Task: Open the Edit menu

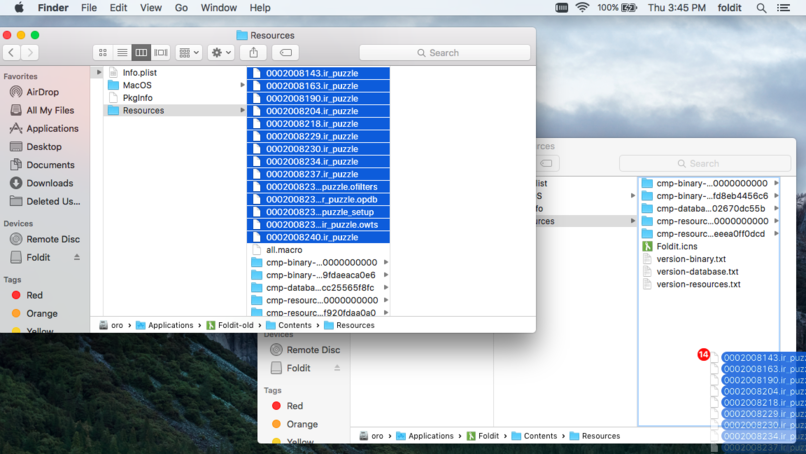Action: [118, 8]
